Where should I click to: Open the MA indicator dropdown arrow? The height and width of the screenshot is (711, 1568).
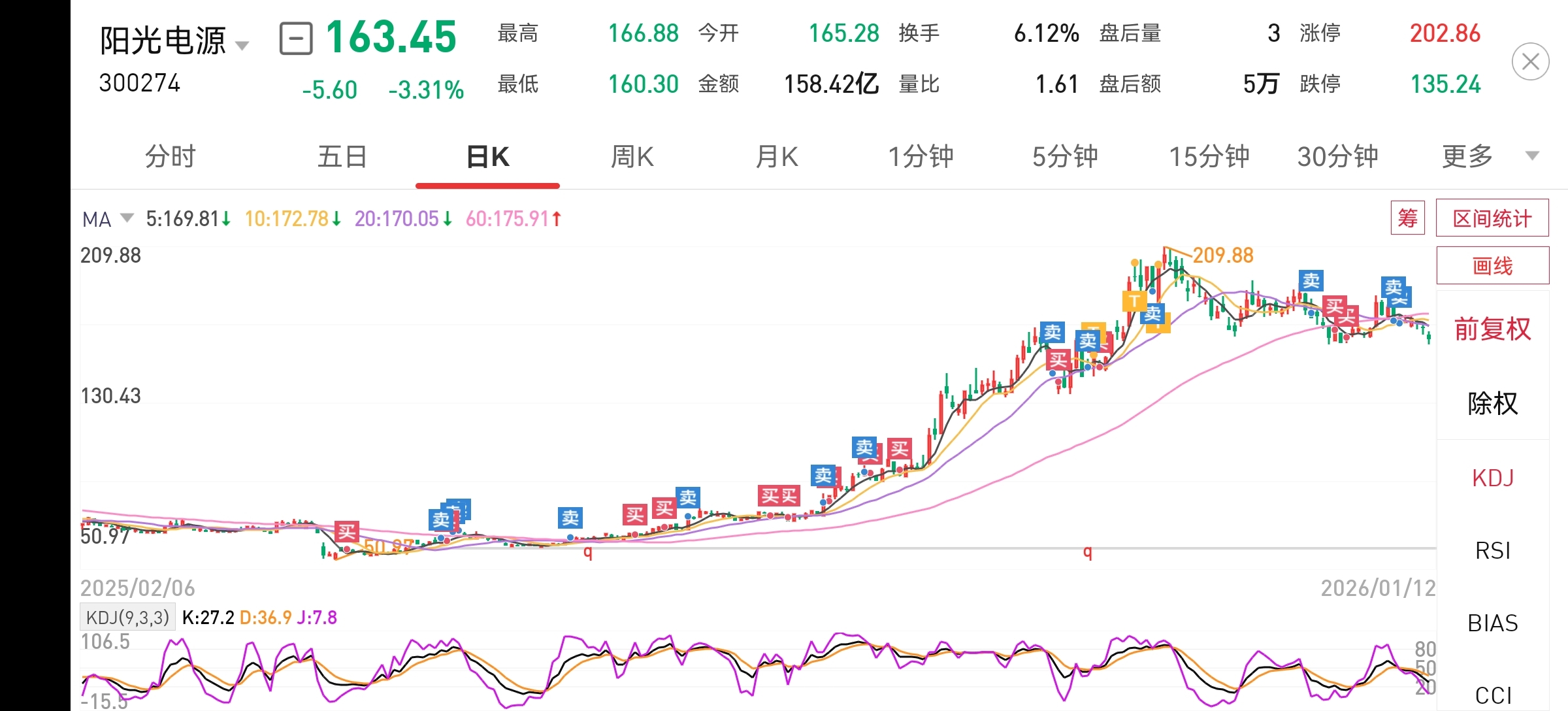click(127, 218)
